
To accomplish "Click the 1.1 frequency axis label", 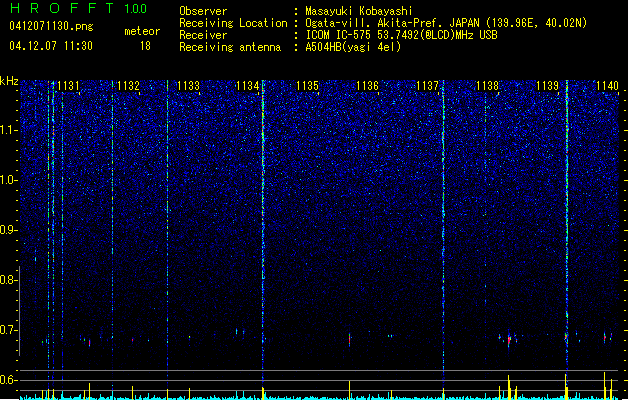I will [x=8, y=130].
